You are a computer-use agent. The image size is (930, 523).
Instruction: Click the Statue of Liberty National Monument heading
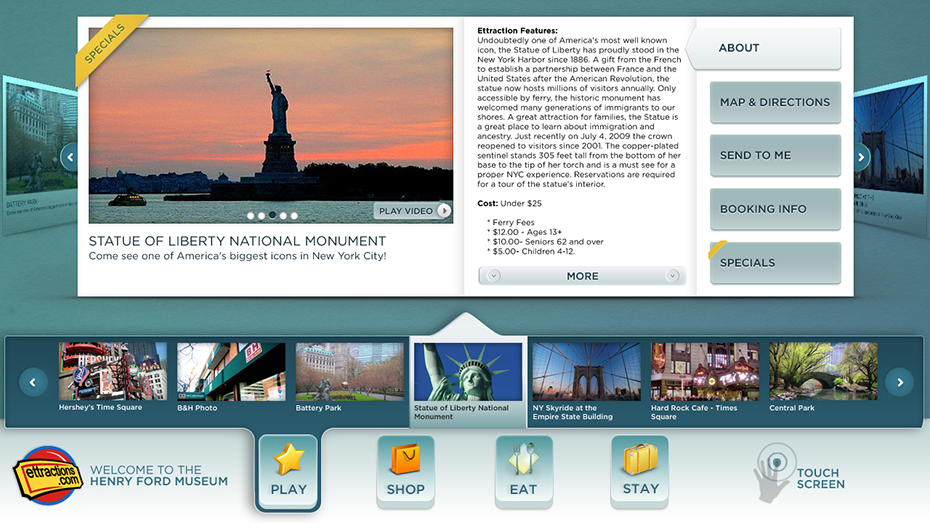tap(237, 241)
